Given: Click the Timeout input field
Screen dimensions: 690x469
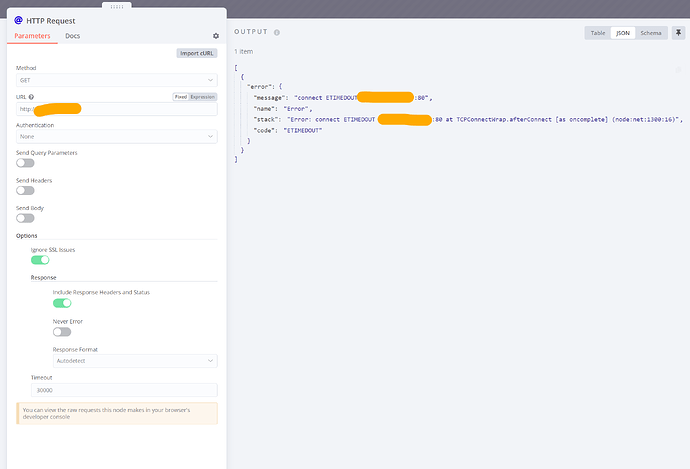Looking at the screenshot, I should [x=124, y=390].
